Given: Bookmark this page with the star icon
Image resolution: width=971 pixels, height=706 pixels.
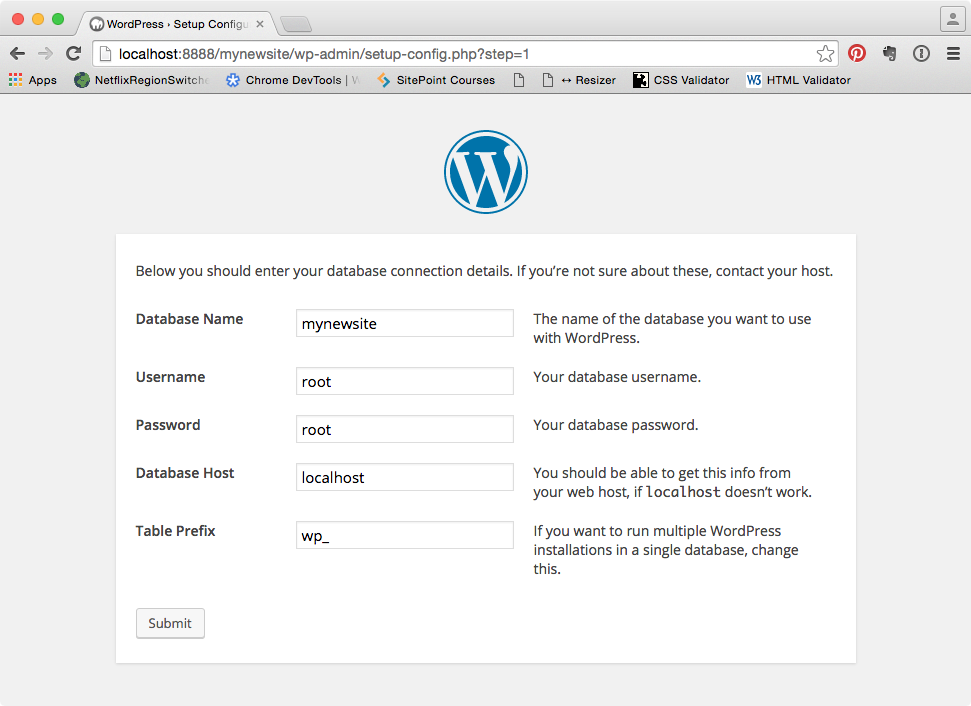Looking at the screenshot, I should point(825,54).
